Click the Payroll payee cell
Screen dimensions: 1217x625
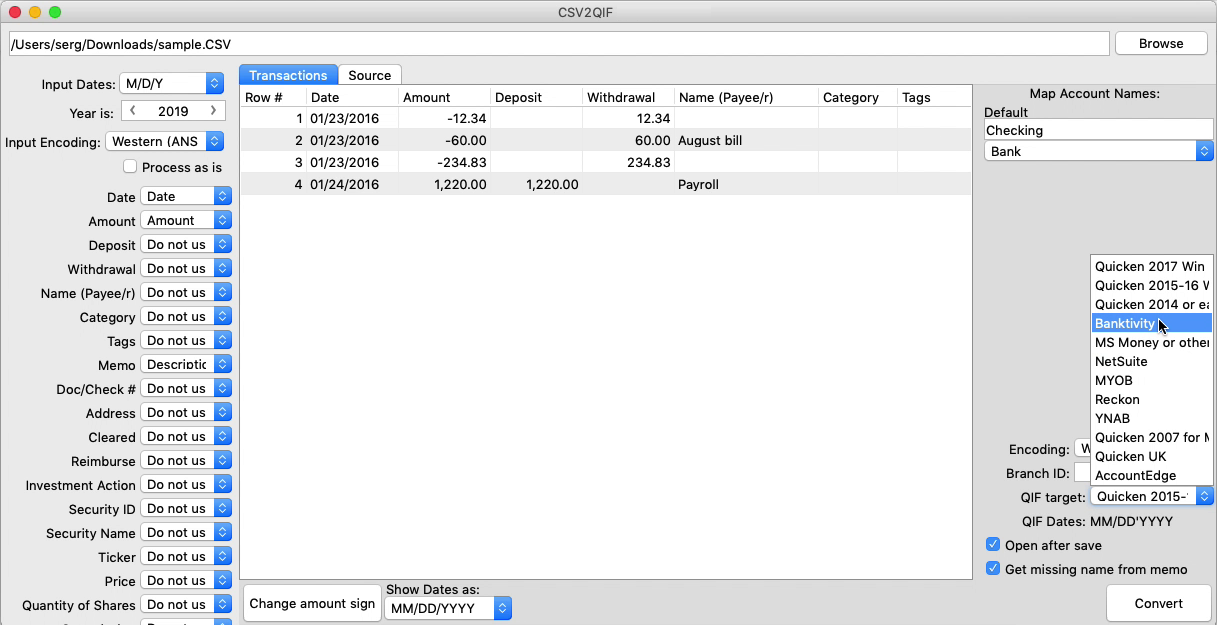[x=746, y=185]
